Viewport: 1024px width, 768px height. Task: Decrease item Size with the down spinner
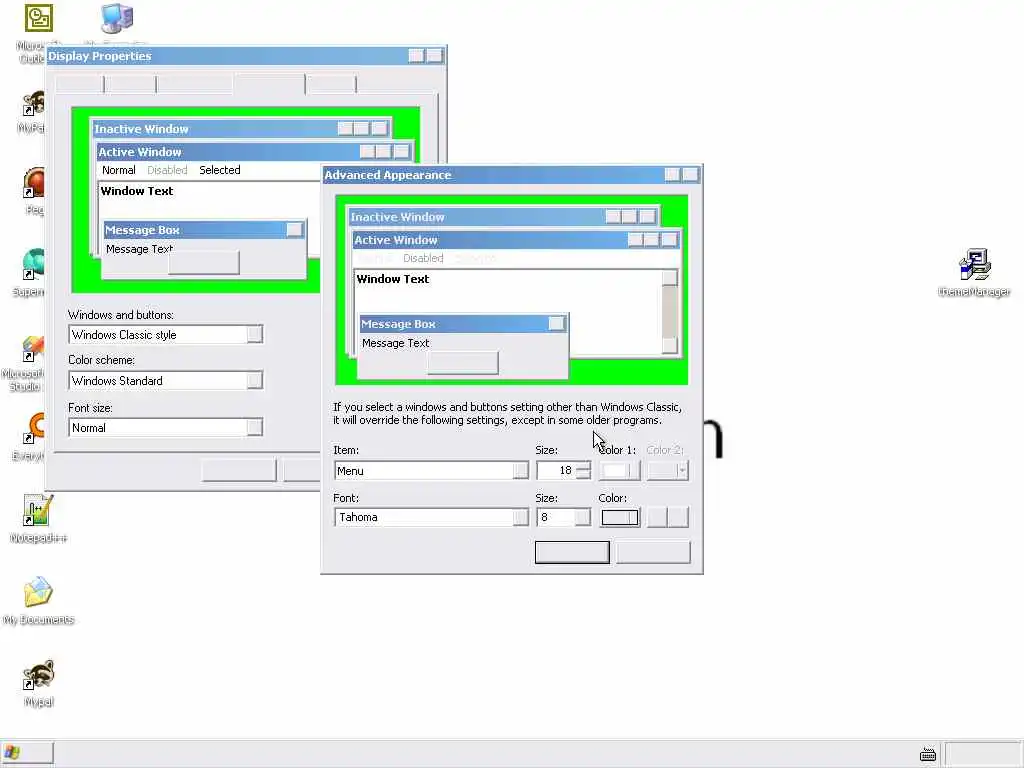coord(583,475)
